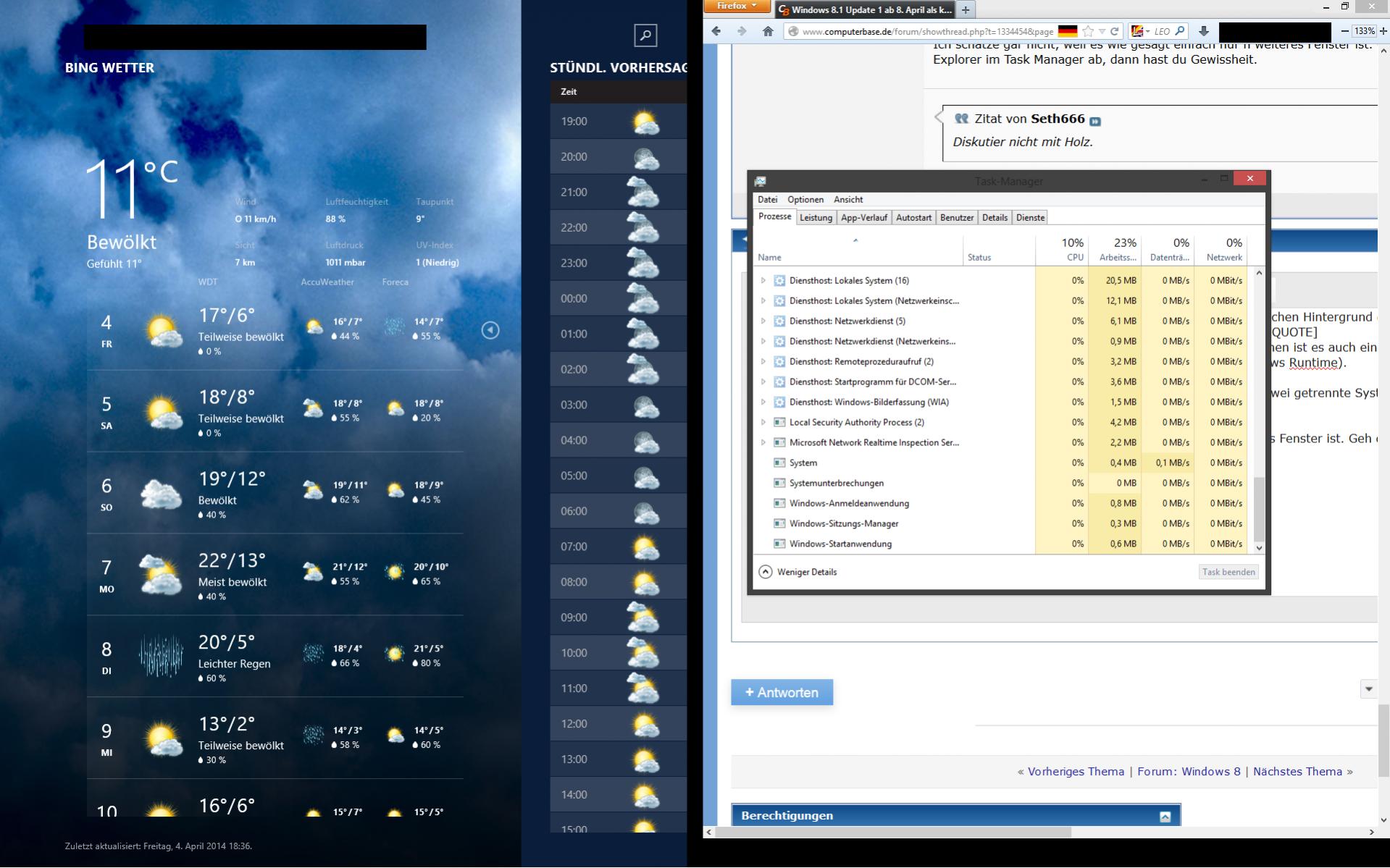The image size is (1390, 868).
Task: Zoom in with the plus button
Action: (1383, 31)
